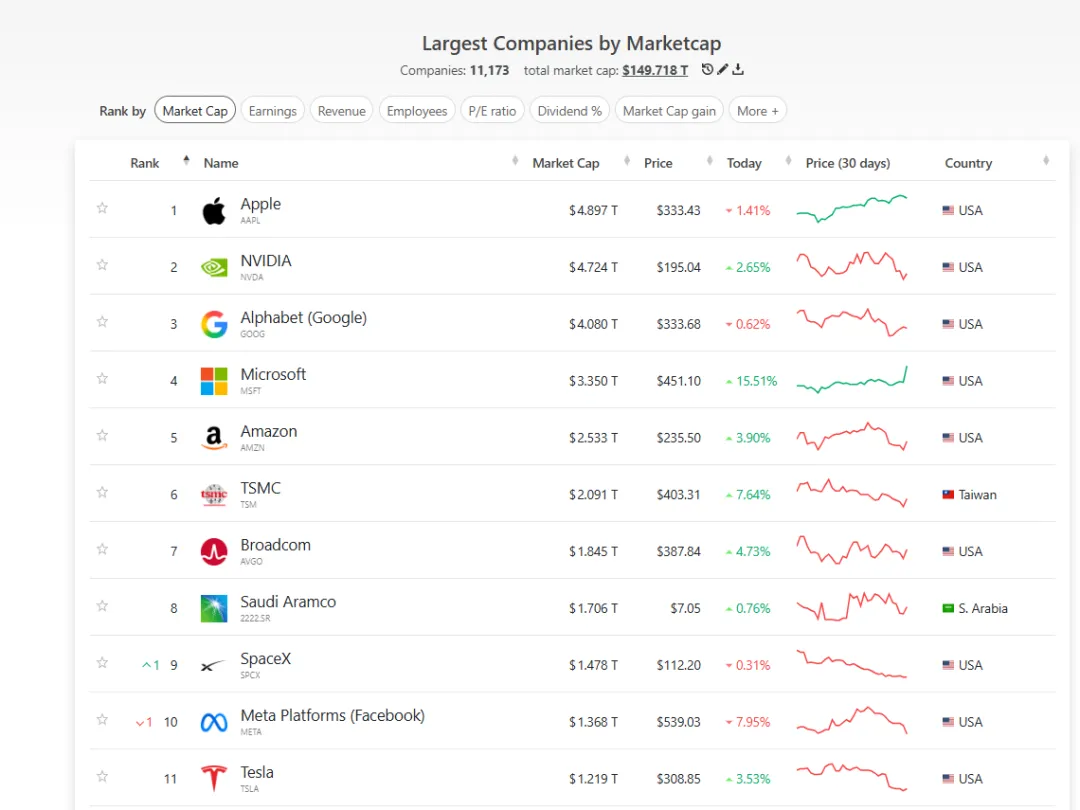Expand the More + ranking options
1080x810 pixels.
tap(757, 110)
